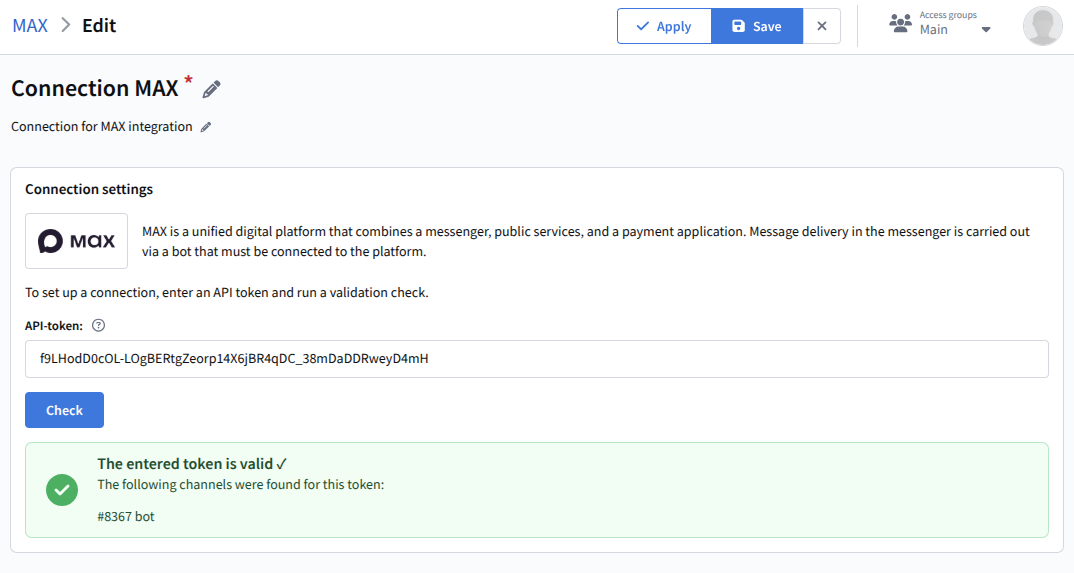Edit the description using the small pencil icon

point(206,127)
